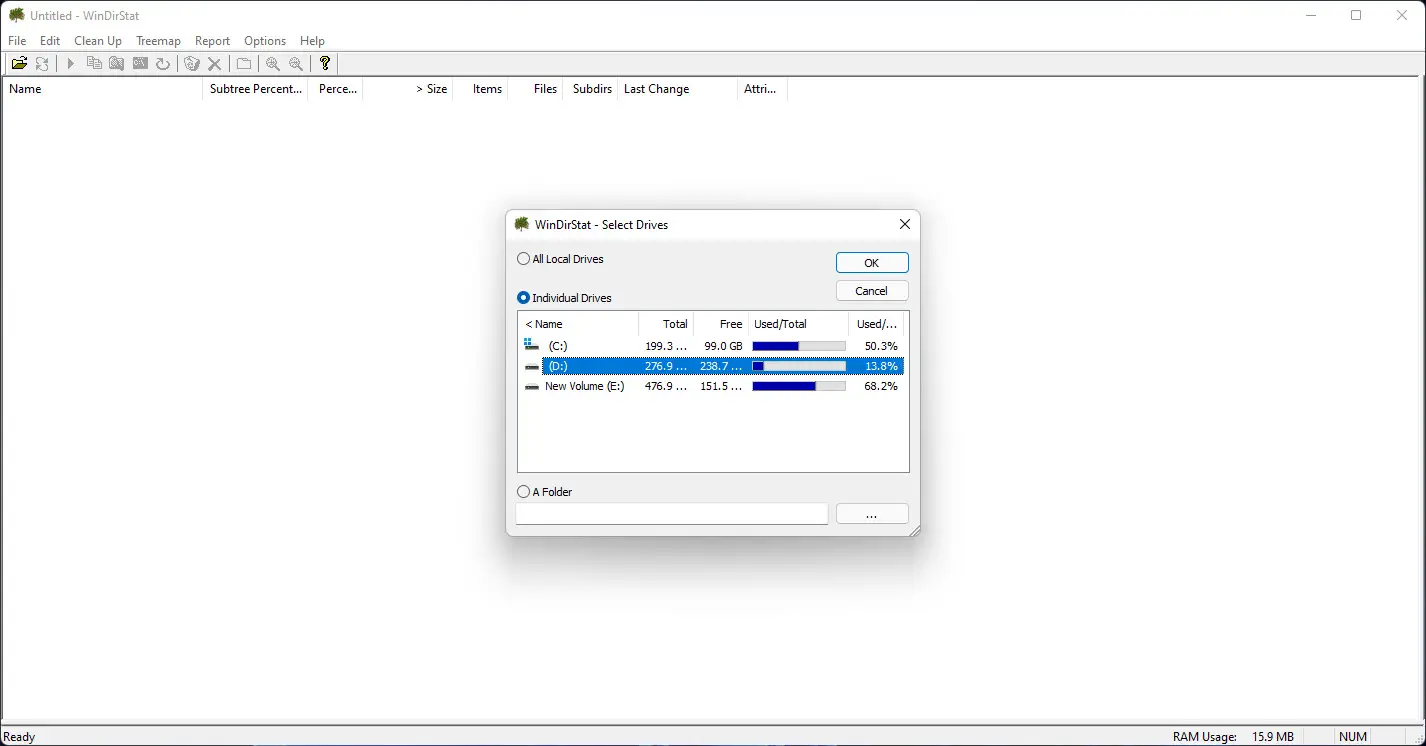Confirm drive selection with OK button
The height and width of the screenshot is (746, 1426).
pos(872,263)
